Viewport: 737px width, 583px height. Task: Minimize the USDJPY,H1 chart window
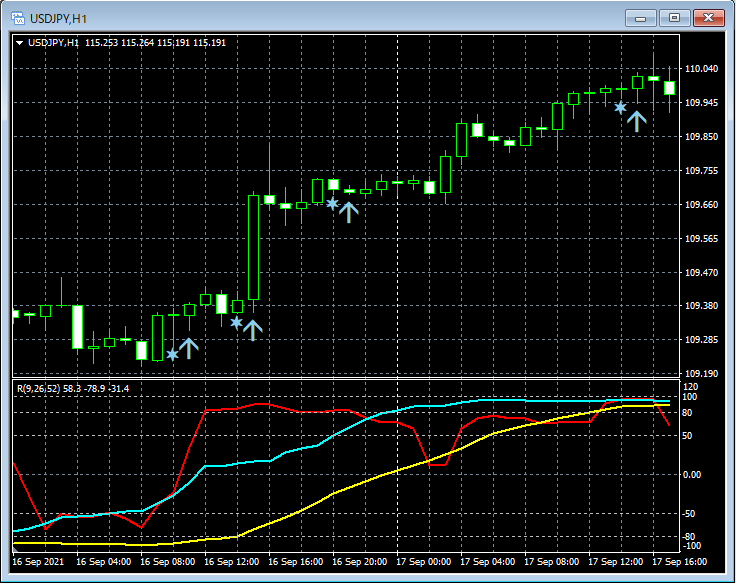click(x=640, y=18)
